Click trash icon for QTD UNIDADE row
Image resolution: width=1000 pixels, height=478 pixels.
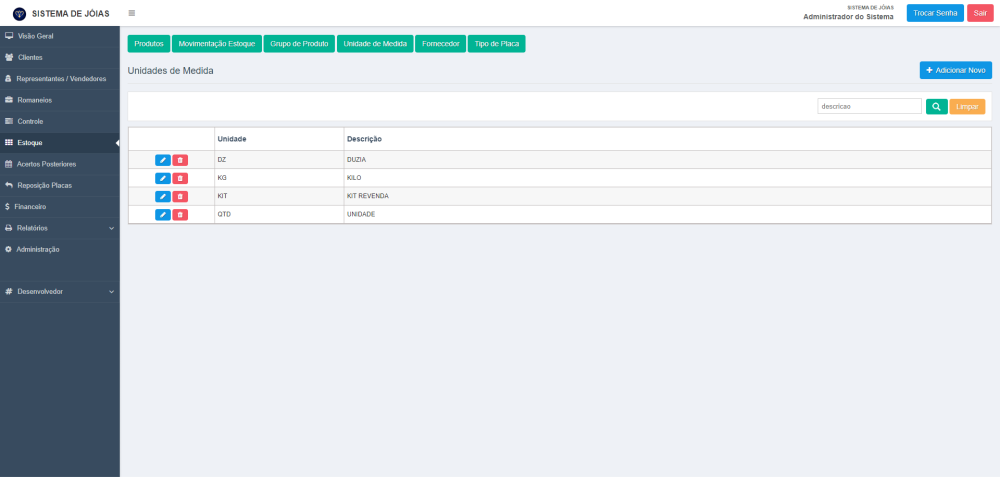click(180, 214)
